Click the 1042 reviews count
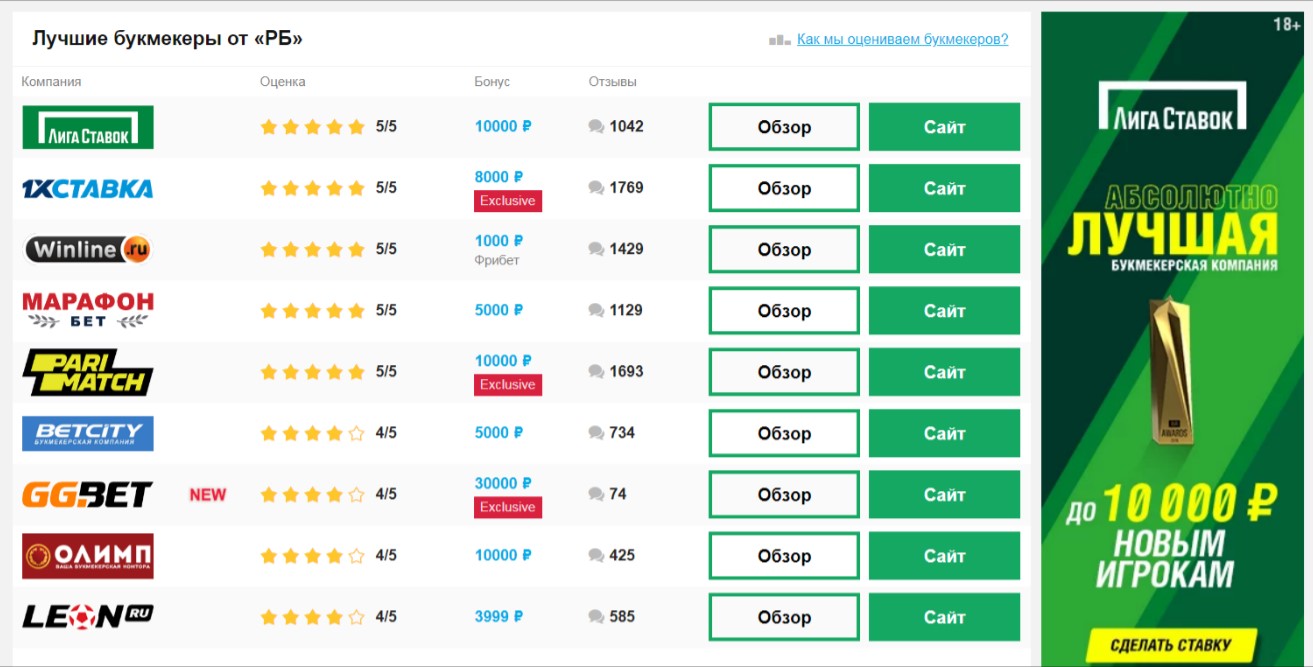Viewport: 1313px width, 667px height. (627, 127)
